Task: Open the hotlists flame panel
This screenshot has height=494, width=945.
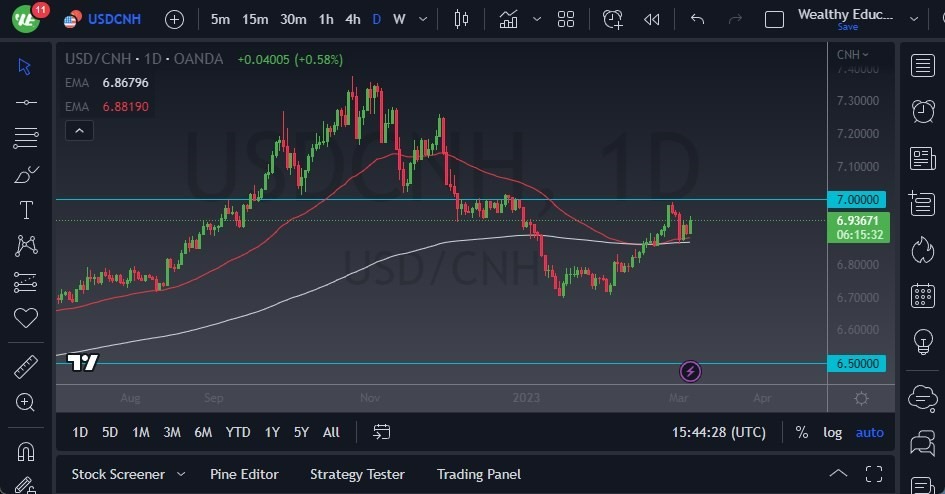Action: click(x=923, y=249)
